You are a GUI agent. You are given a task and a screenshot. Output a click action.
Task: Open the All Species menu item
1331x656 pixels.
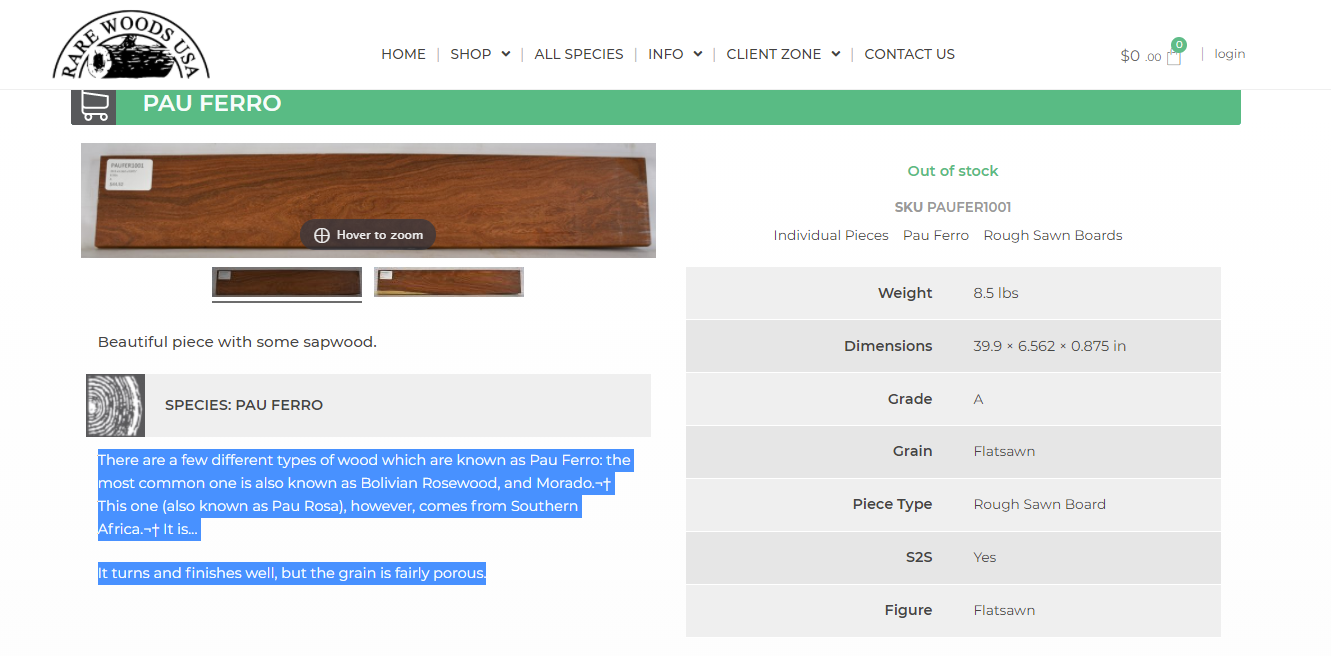pos(579,54)
